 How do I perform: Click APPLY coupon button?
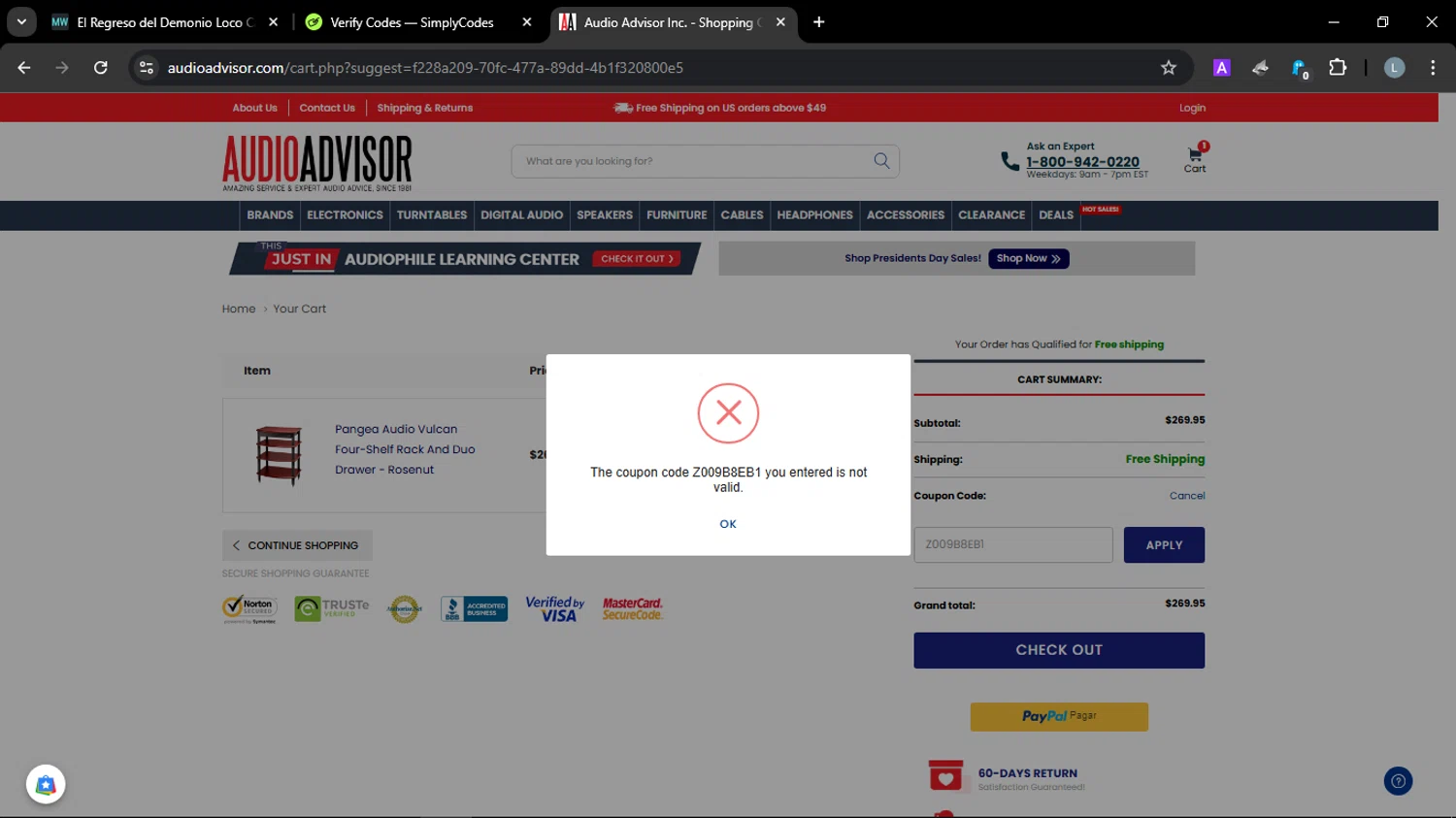(x=1164, y=545)
